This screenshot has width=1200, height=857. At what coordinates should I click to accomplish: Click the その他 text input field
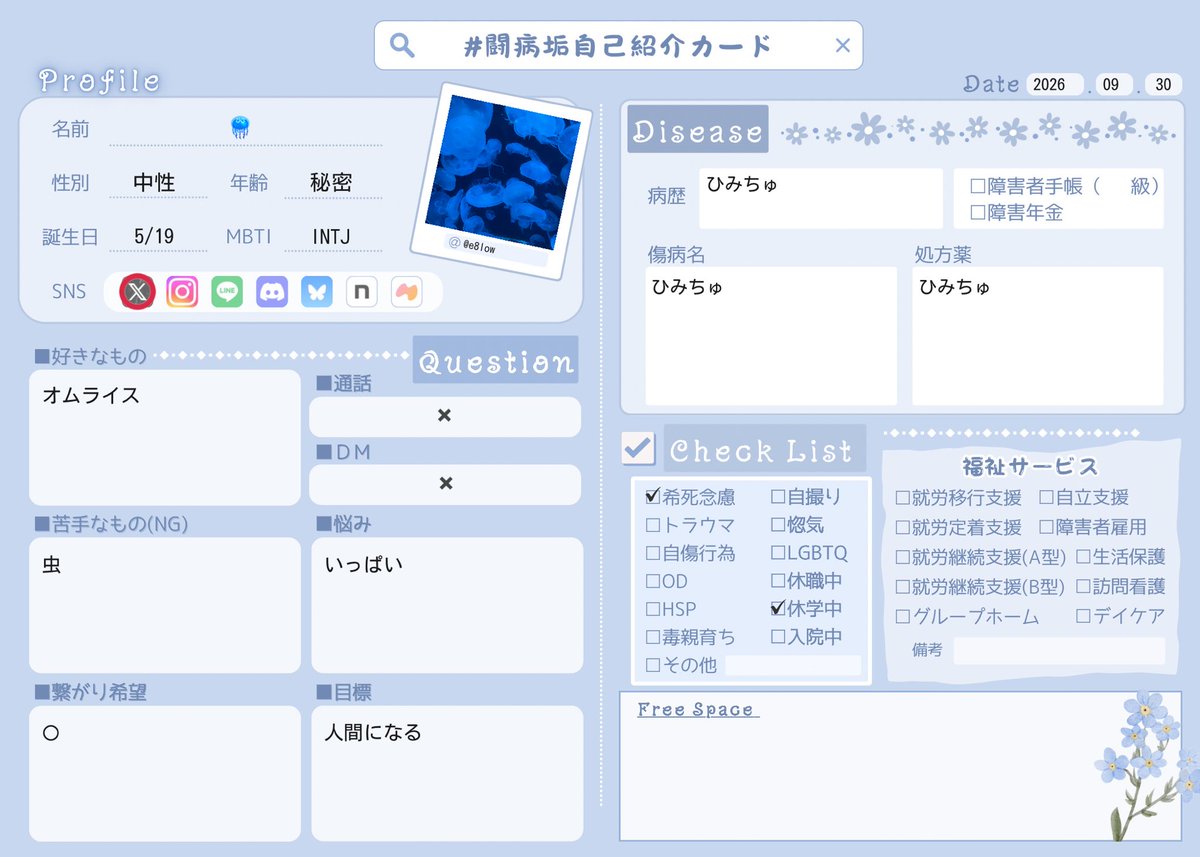pos(793,665)
